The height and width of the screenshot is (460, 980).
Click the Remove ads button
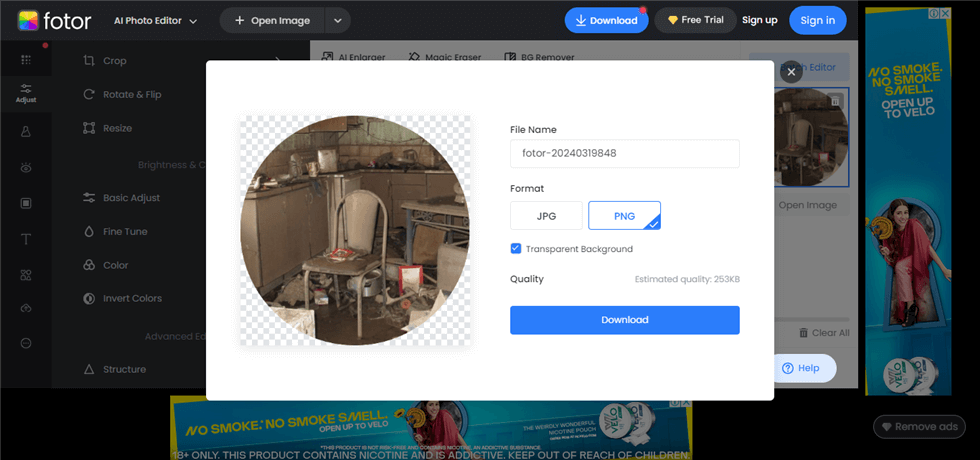click(x=919, y=427)
